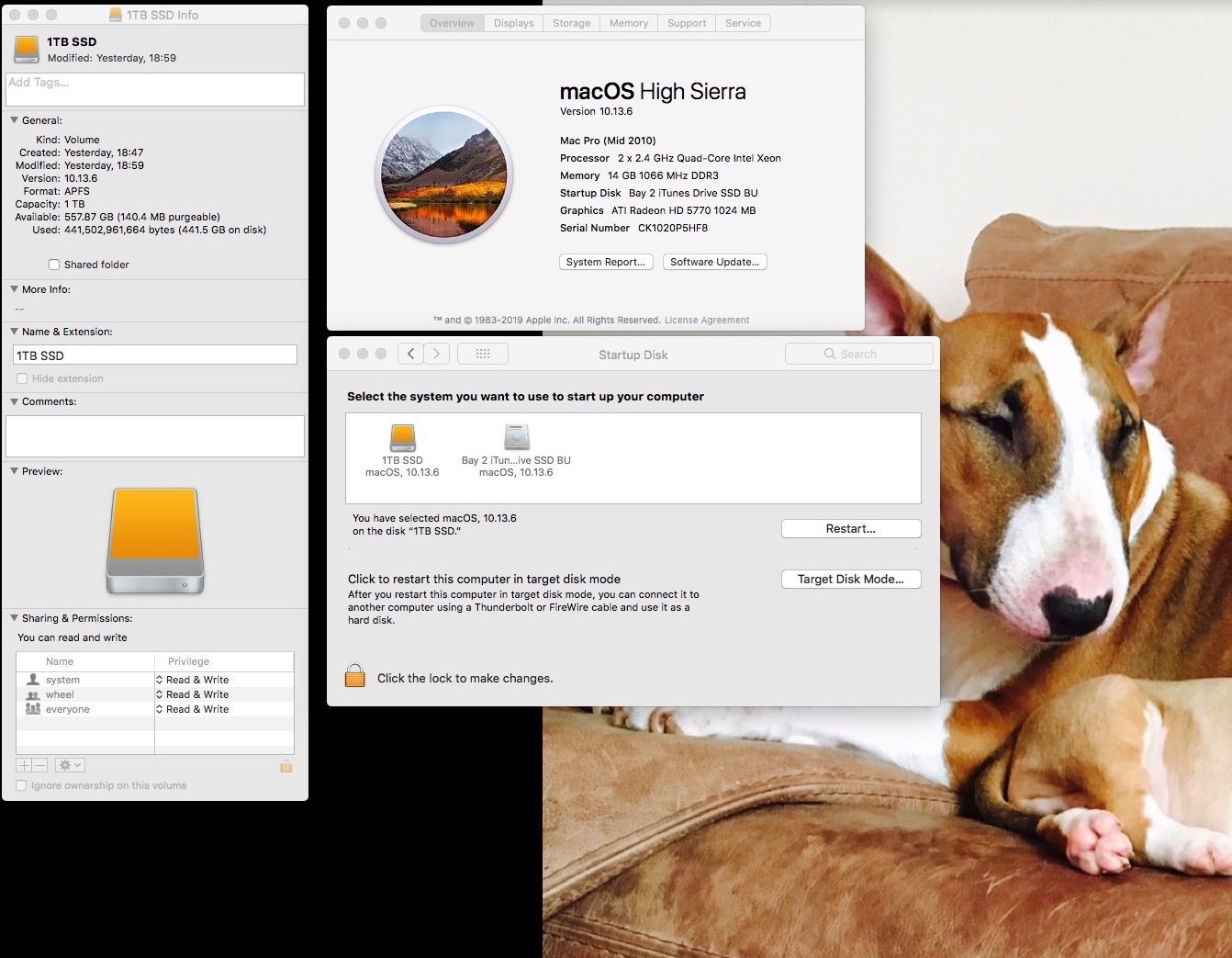Image resolution: width=1232 pixels, height=958 pixels.
Task: Collapse the More Info section
Action: [14, 289]
